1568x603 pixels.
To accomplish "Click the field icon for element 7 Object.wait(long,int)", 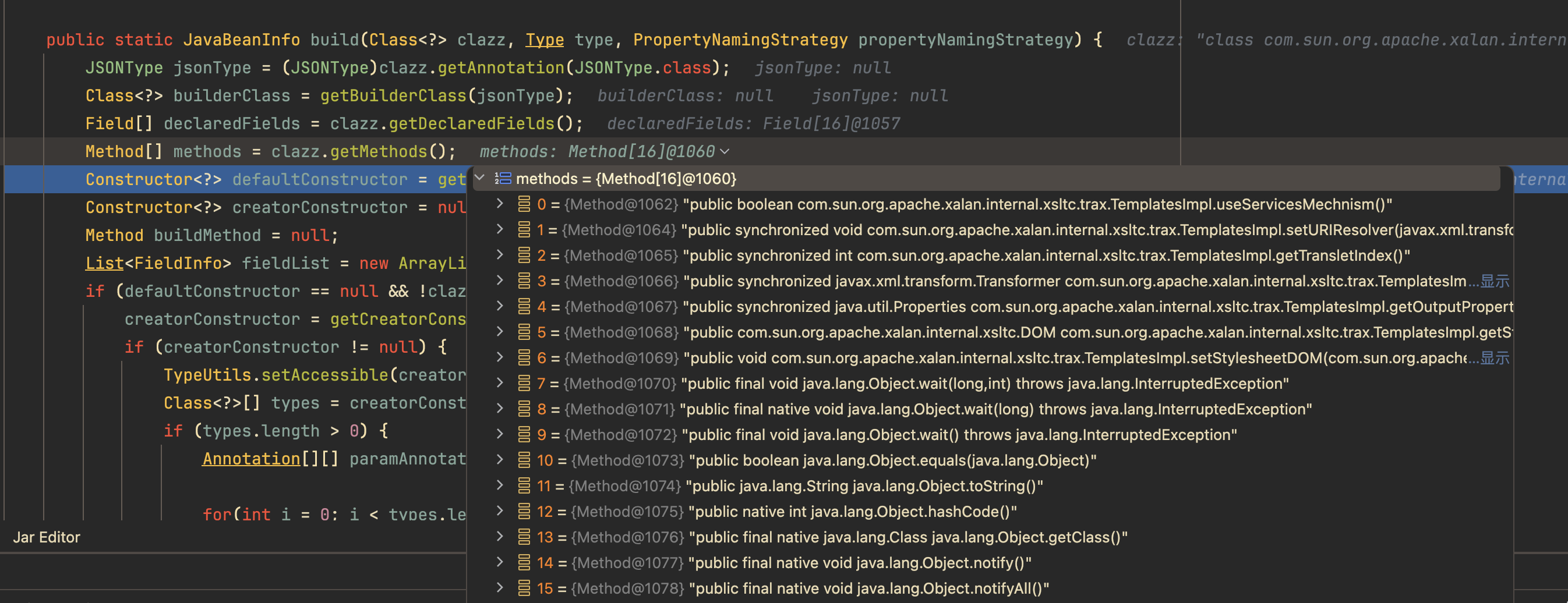I will coord(524,384).
